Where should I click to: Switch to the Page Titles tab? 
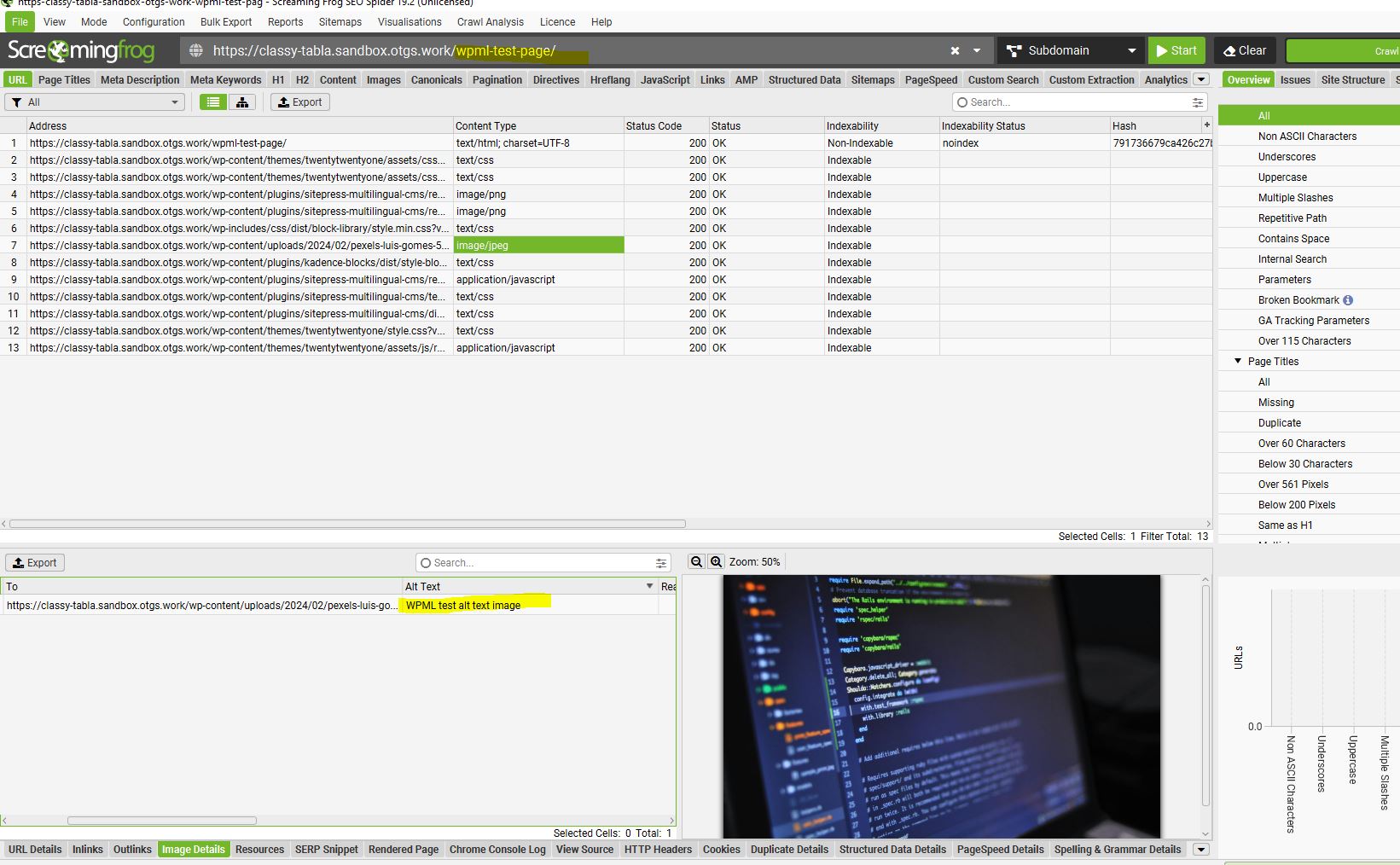(64, 79)
